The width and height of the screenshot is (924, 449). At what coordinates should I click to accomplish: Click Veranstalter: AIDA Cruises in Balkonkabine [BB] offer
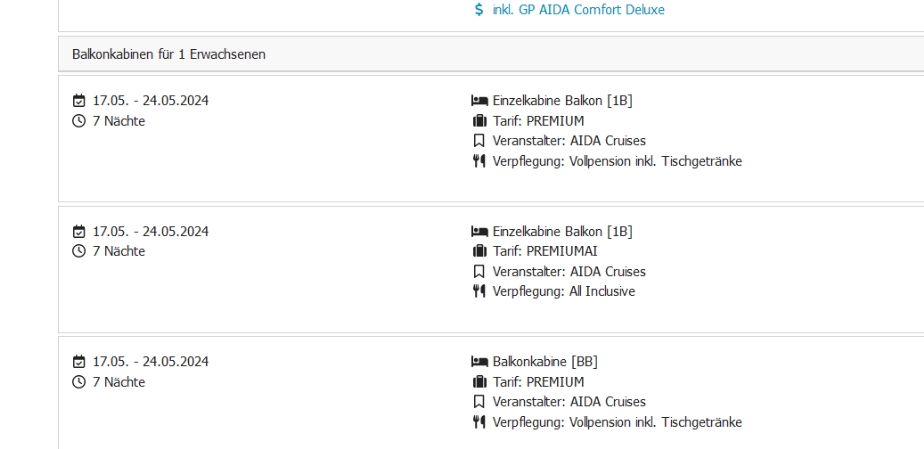569,402
